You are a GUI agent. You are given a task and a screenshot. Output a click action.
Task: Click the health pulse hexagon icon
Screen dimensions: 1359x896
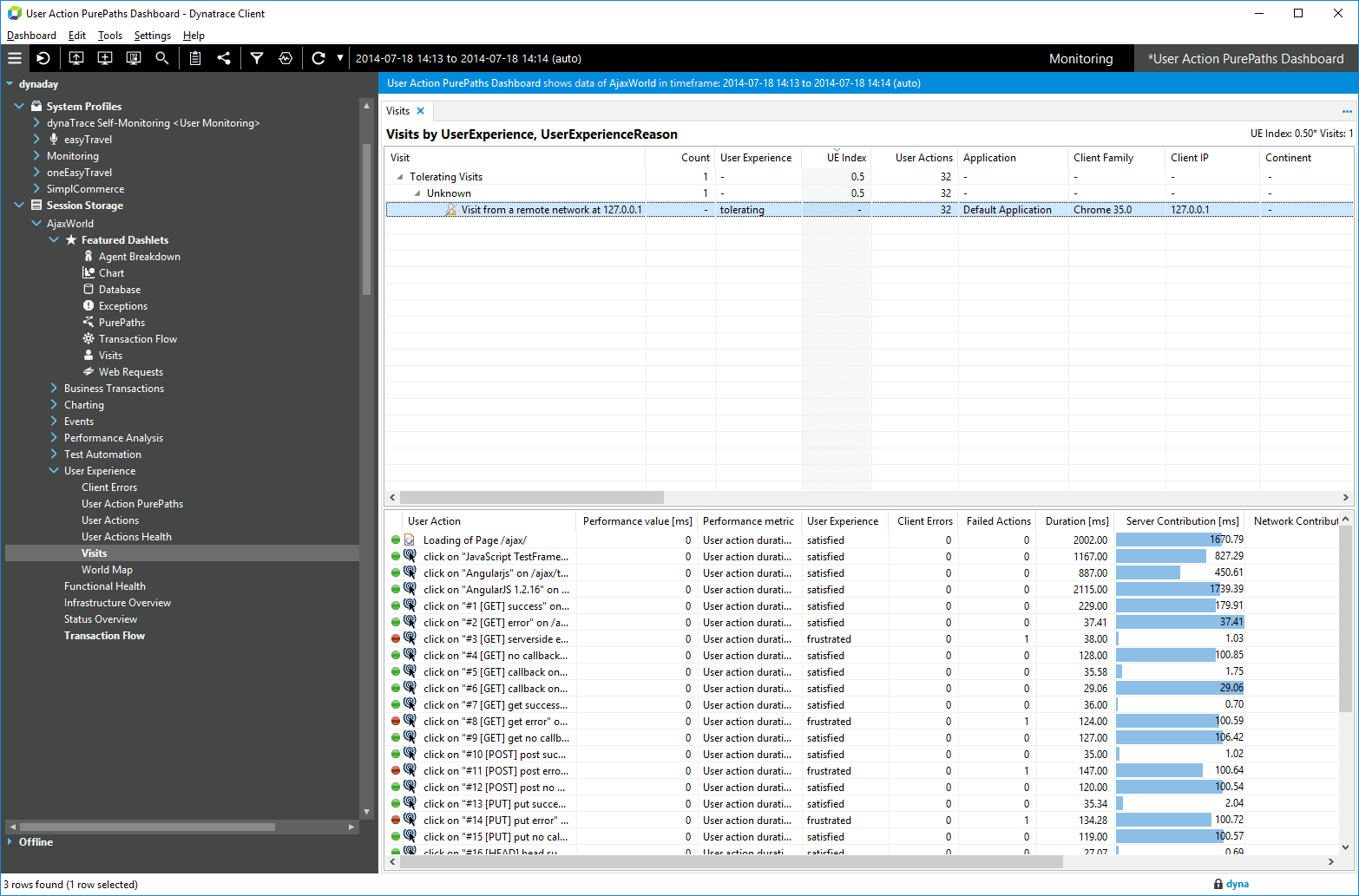[286, 58]
